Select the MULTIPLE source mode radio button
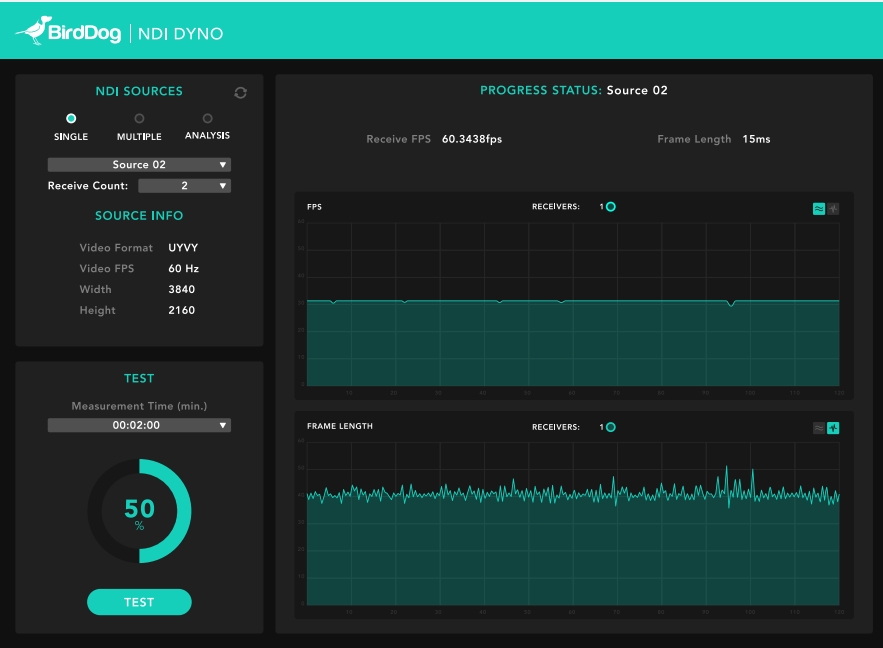The image size is (883, 648). [x=139, y=119]
